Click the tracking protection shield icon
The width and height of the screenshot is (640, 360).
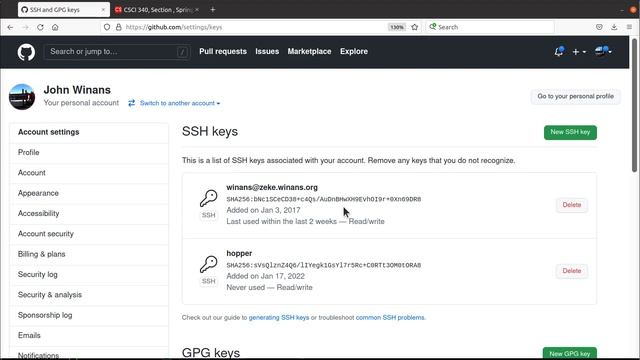107,27
